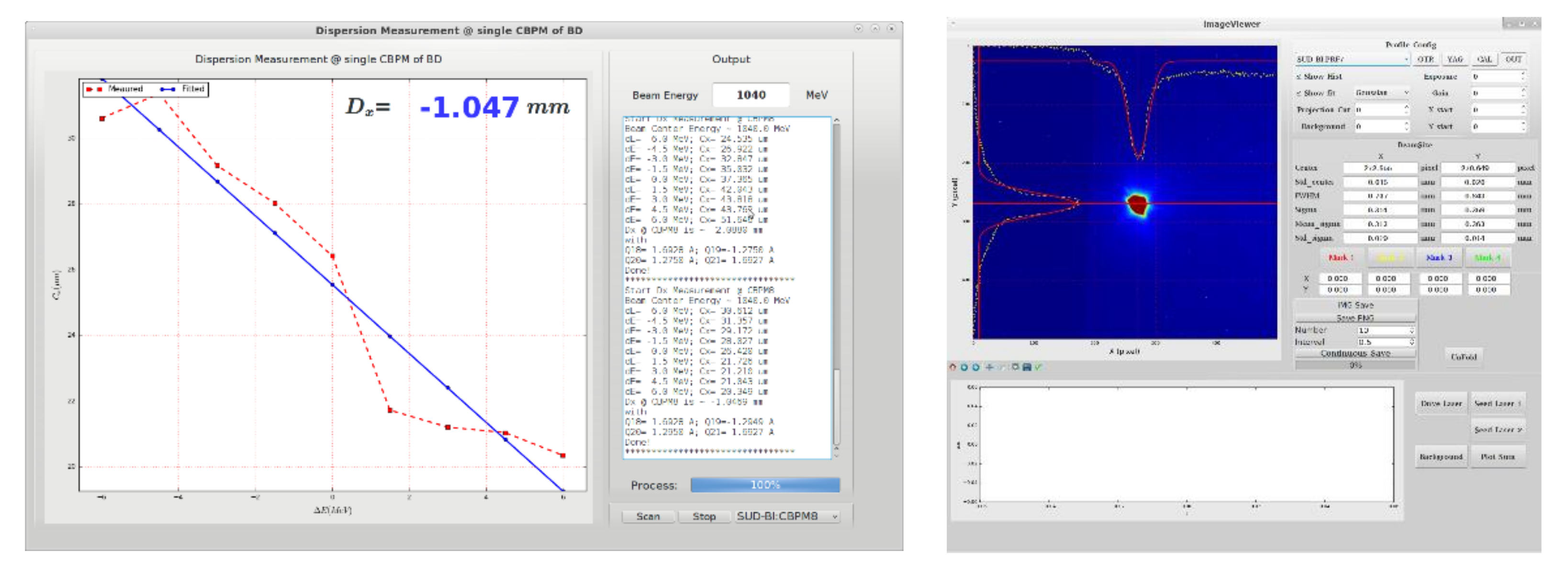Click Stop in Dispersion Measurement window
Viewport: 1568px width, 574px height.
[704, 516]
